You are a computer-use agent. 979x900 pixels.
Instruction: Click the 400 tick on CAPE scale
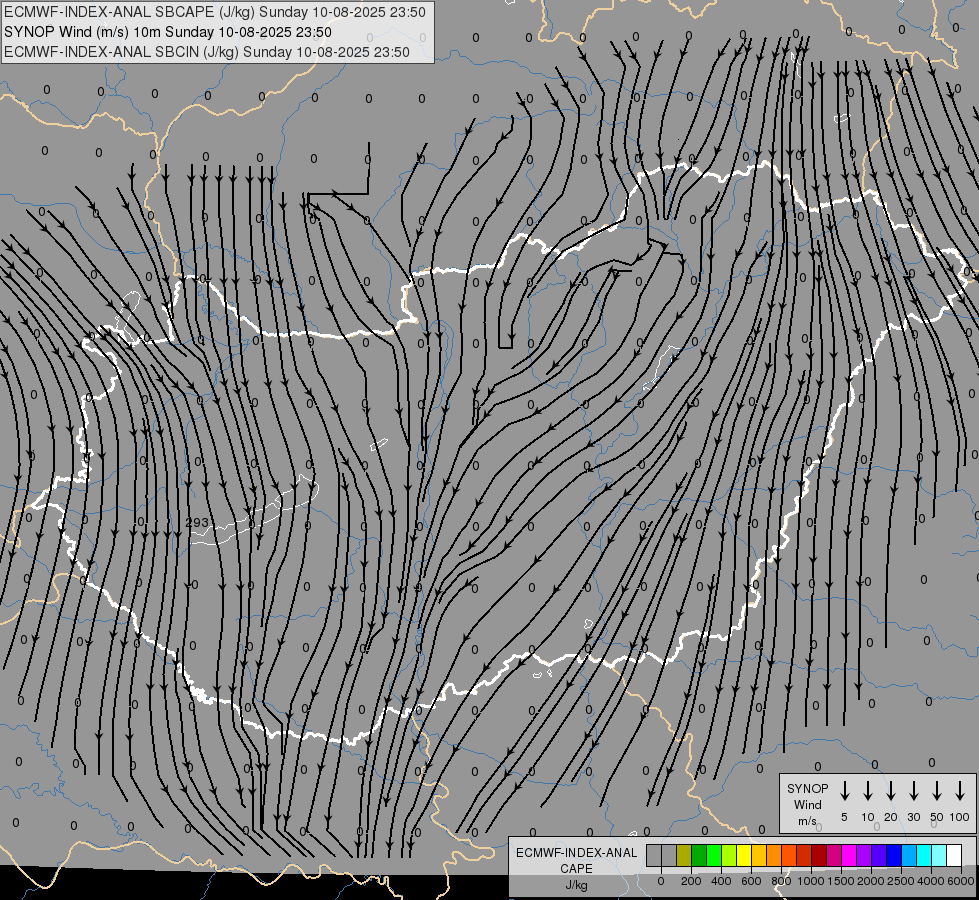[721, 881]
